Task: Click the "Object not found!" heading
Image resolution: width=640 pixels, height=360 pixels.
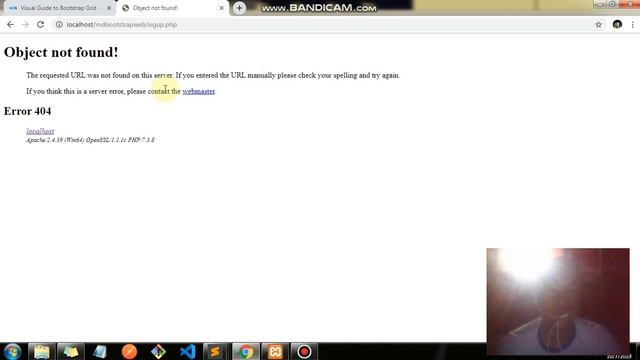Action: point(61,52)
